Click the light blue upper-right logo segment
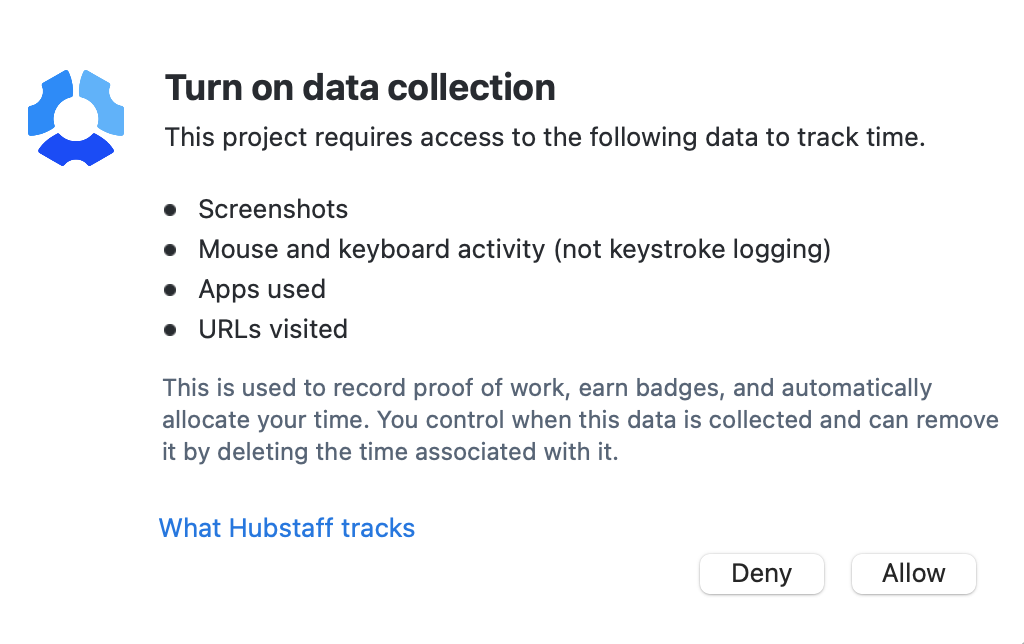The height and width of the screenshot is (644, 1024). pos(103,102)
